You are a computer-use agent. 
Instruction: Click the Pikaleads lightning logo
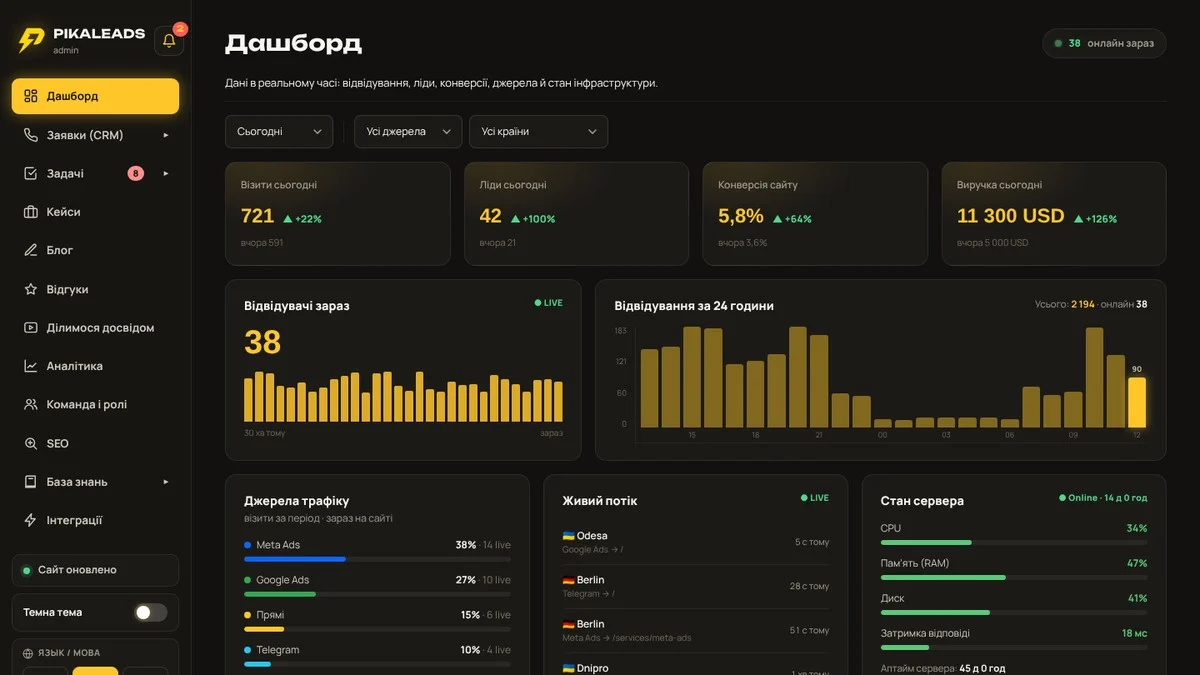(x=31, y=40)
